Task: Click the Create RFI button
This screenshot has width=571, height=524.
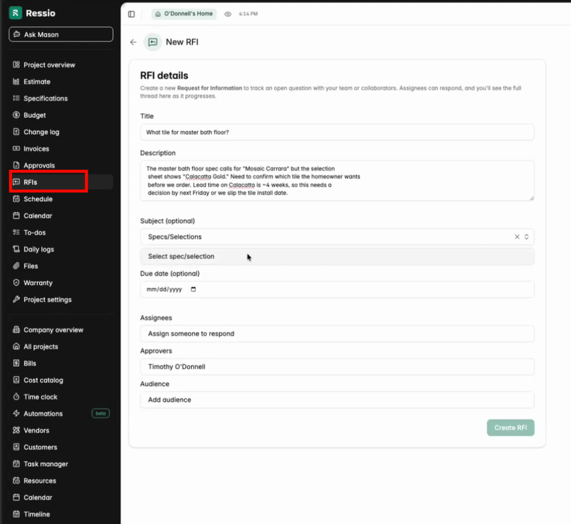Action: 511,428
